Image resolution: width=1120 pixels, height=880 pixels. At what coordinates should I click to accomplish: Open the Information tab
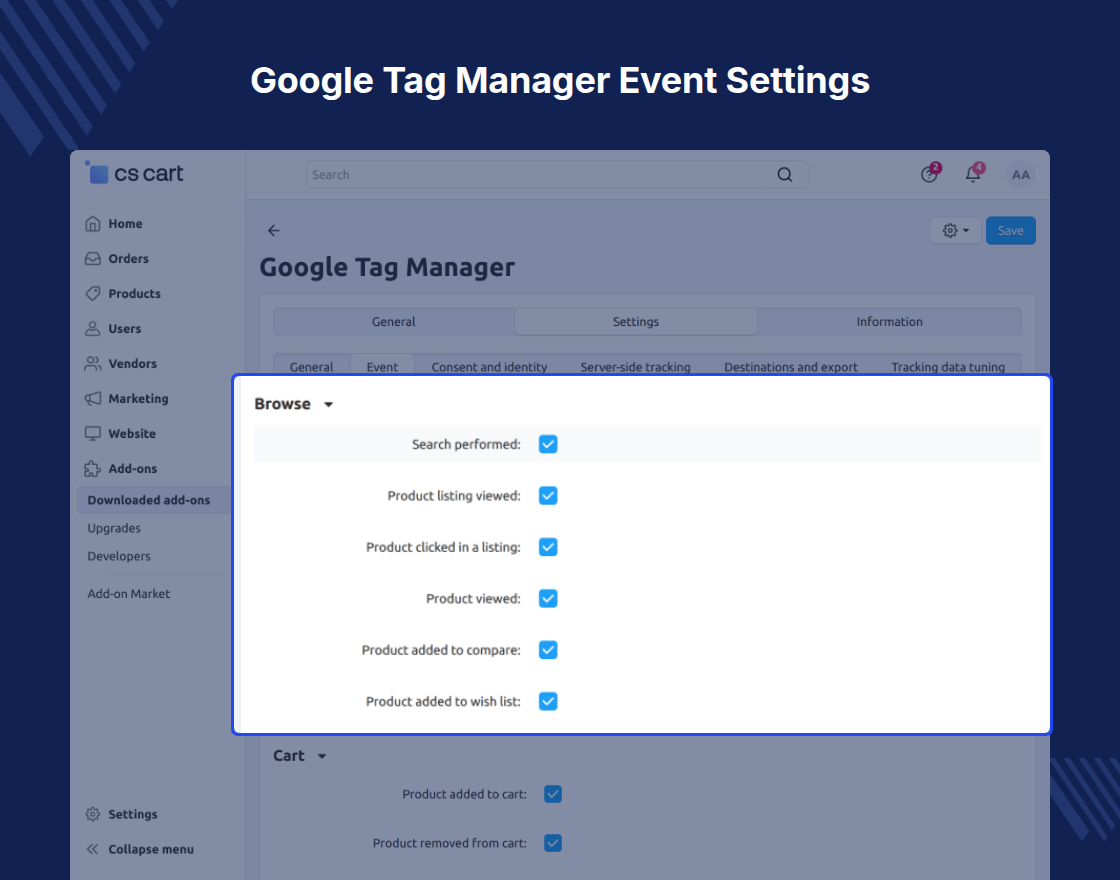pyautogui.click(x=889, y=321)
